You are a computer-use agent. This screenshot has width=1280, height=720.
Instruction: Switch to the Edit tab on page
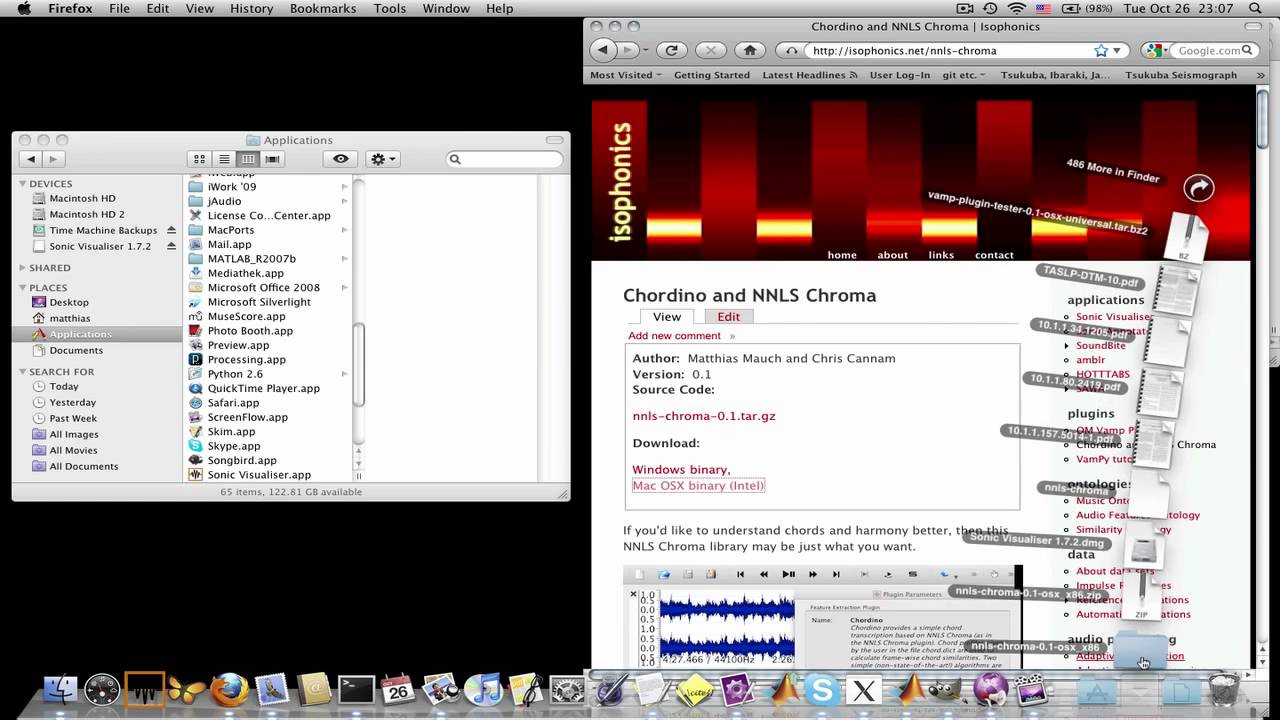click(729, 316)
